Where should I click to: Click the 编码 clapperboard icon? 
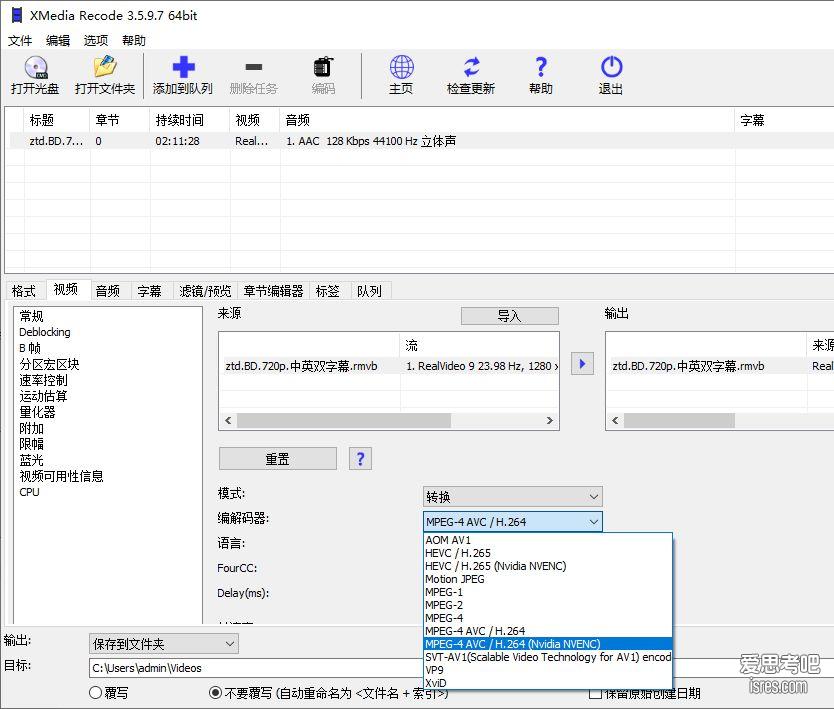point(323,67)
